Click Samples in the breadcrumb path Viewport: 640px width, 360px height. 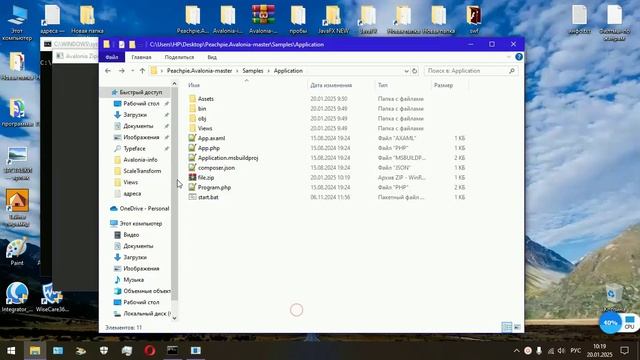tap(253, 71)
